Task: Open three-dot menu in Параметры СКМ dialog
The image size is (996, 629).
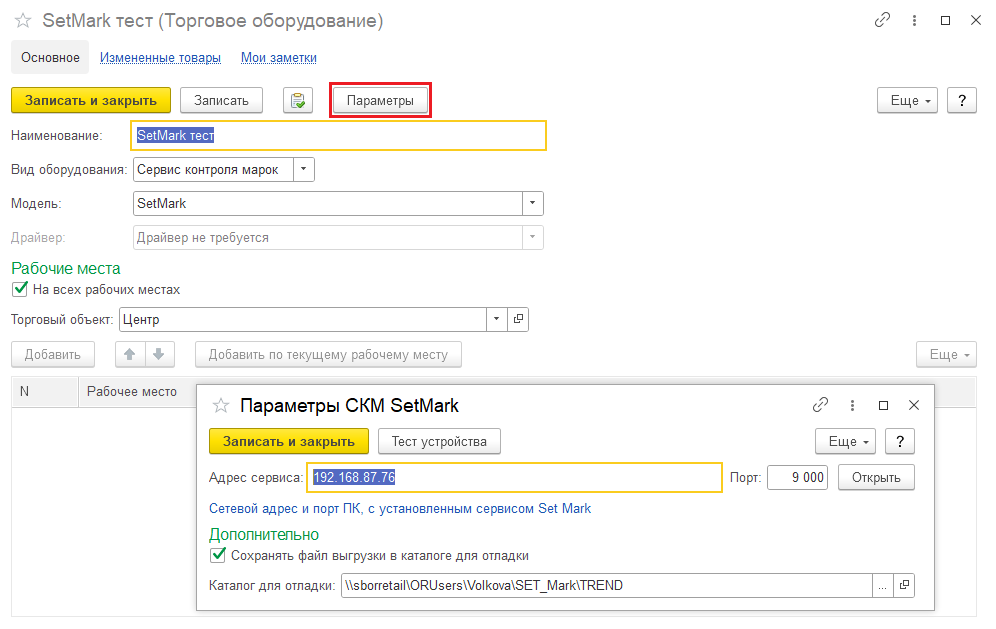Action: pyautogui.click(x=852, y=405)
